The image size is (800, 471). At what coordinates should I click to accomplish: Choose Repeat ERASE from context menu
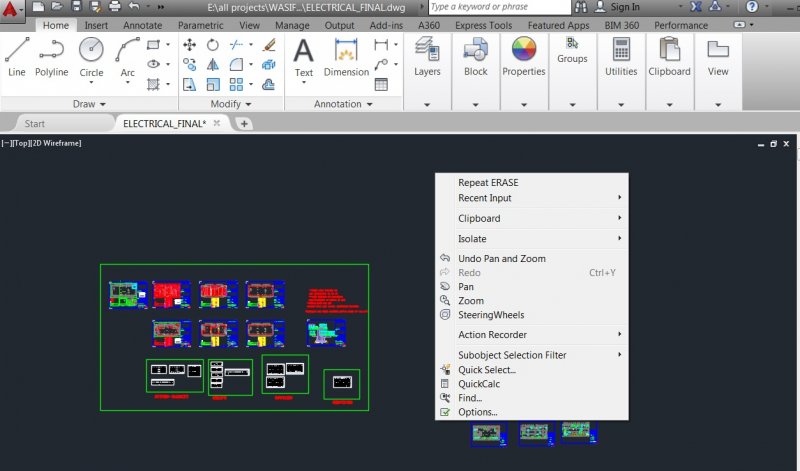(x=488, y=183)
